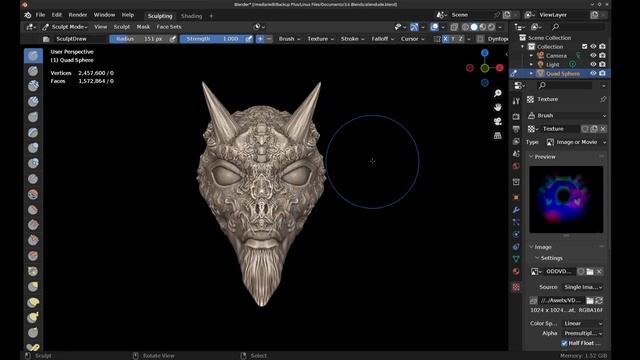Collapse the Collection tree in outliner
The image size is (640, 360).
click(x=523, y=47)
